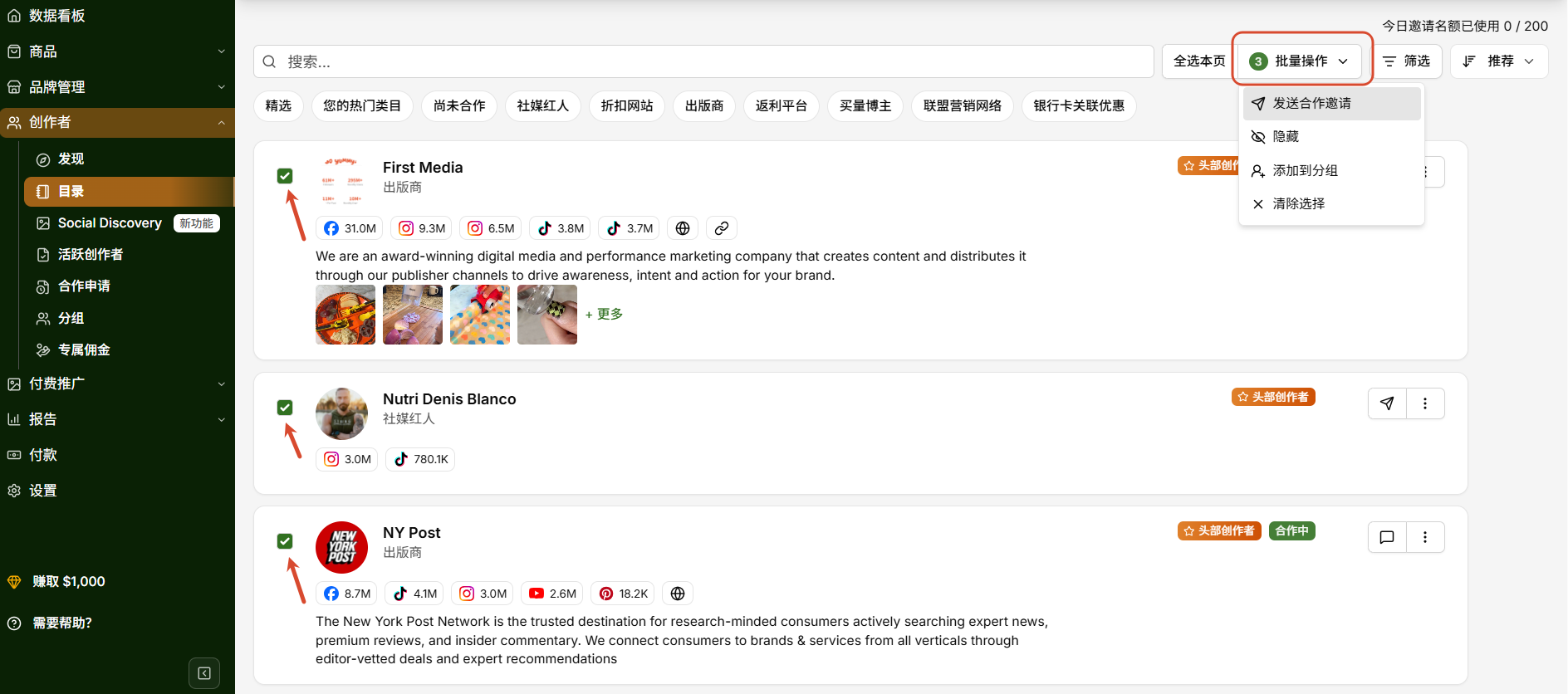Screen dimensions: 1568x694
Task: Open three-dot menu for Nutri Denis Blanco
Action: [x=1425, y=403]
